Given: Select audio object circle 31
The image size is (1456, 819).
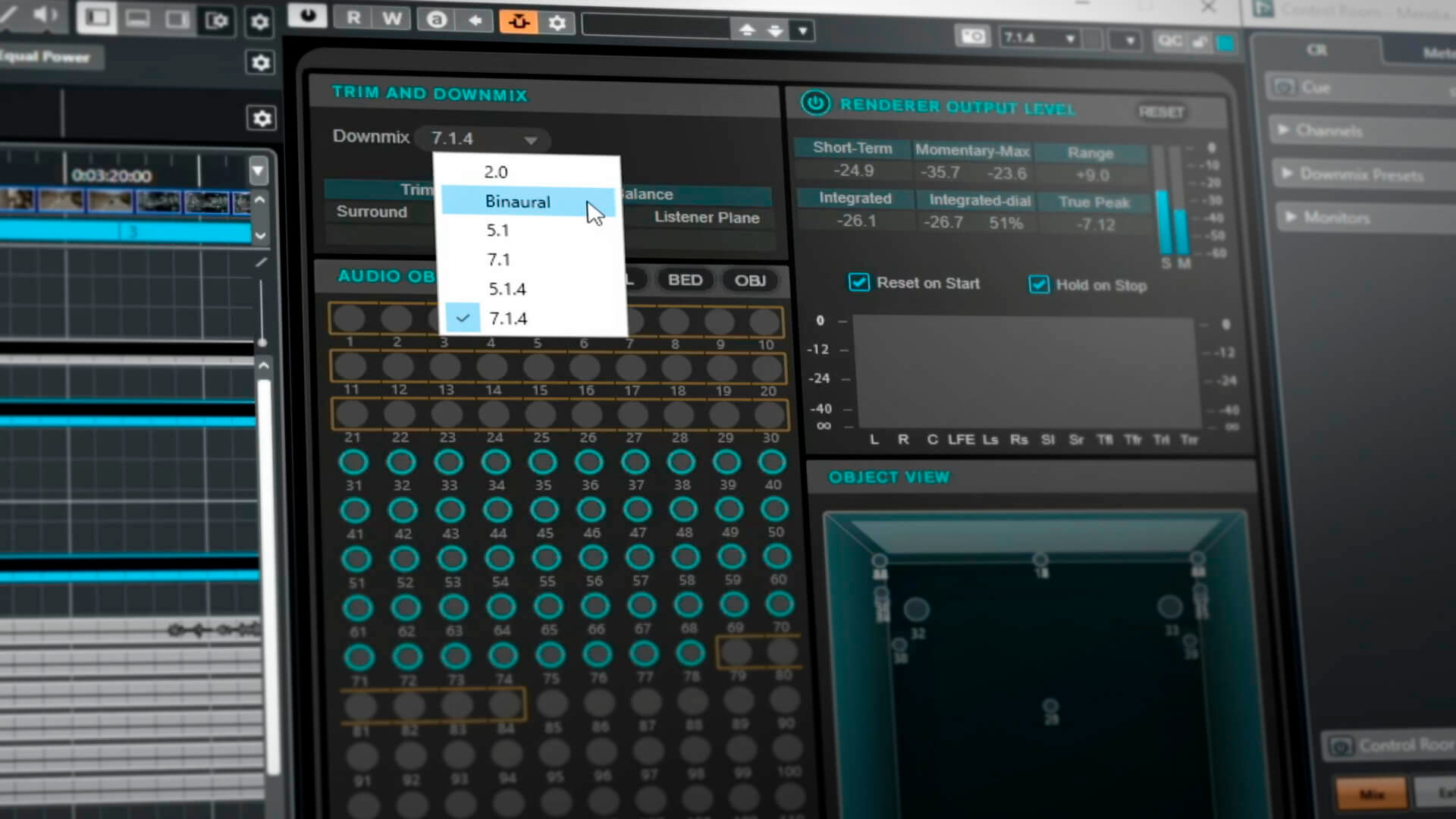Looking at the screenshot, I should tap(353, 462).
